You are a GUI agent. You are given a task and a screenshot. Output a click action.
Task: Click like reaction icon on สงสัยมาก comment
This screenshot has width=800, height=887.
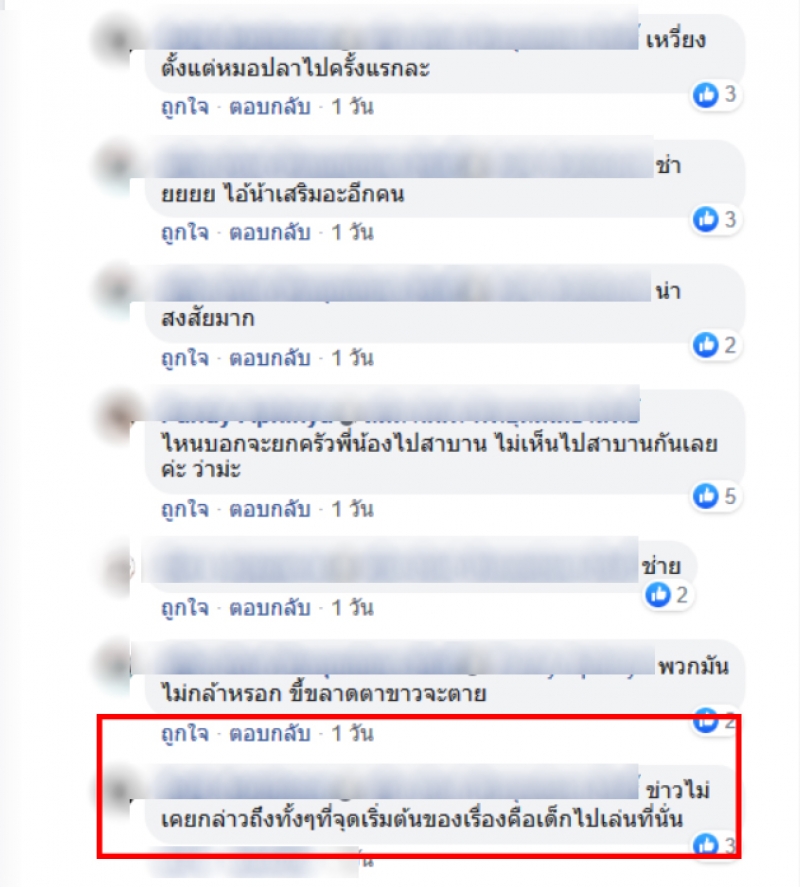[706, 345]
